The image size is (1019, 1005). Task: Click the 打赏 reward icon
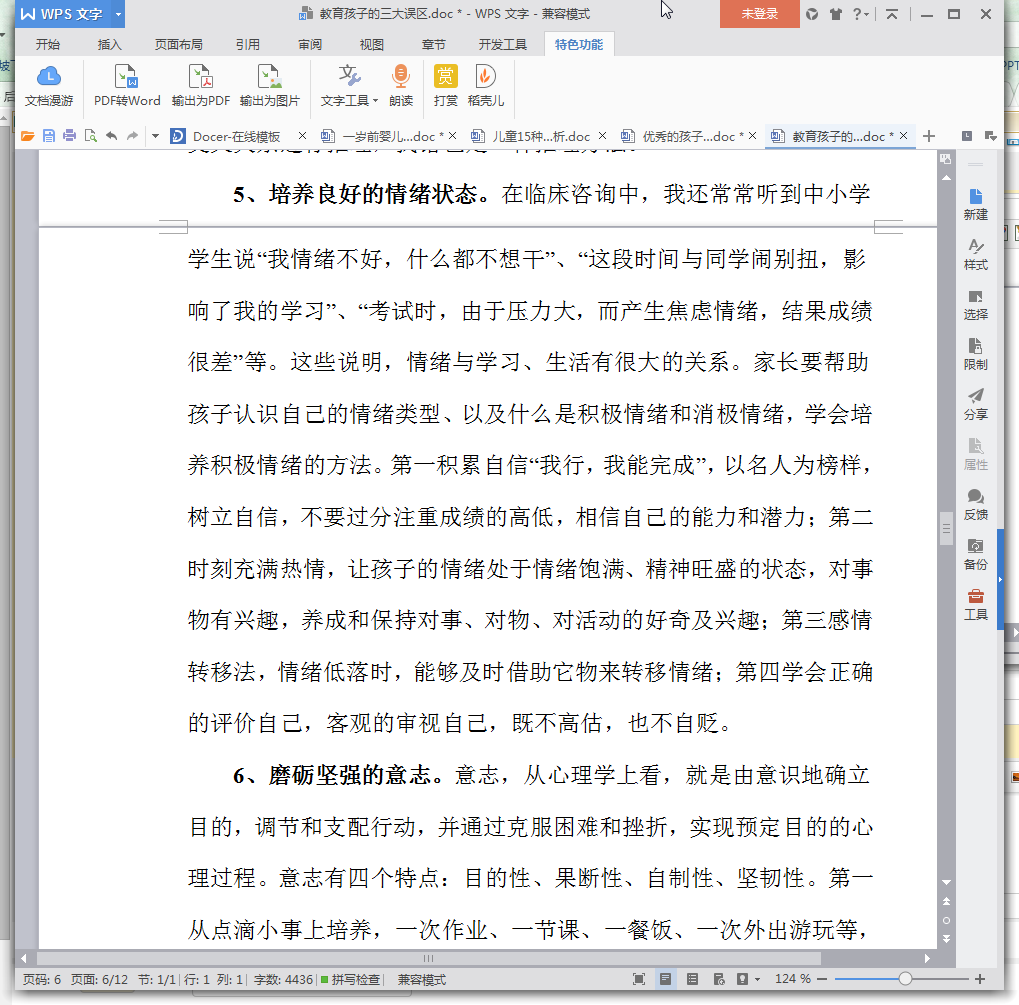point(446,85)
